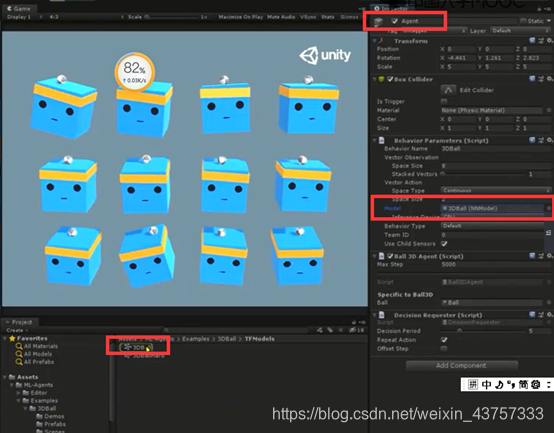Open Box Collider help icon
This screenshot has height=433, width=554.
(x=532, y=79)
